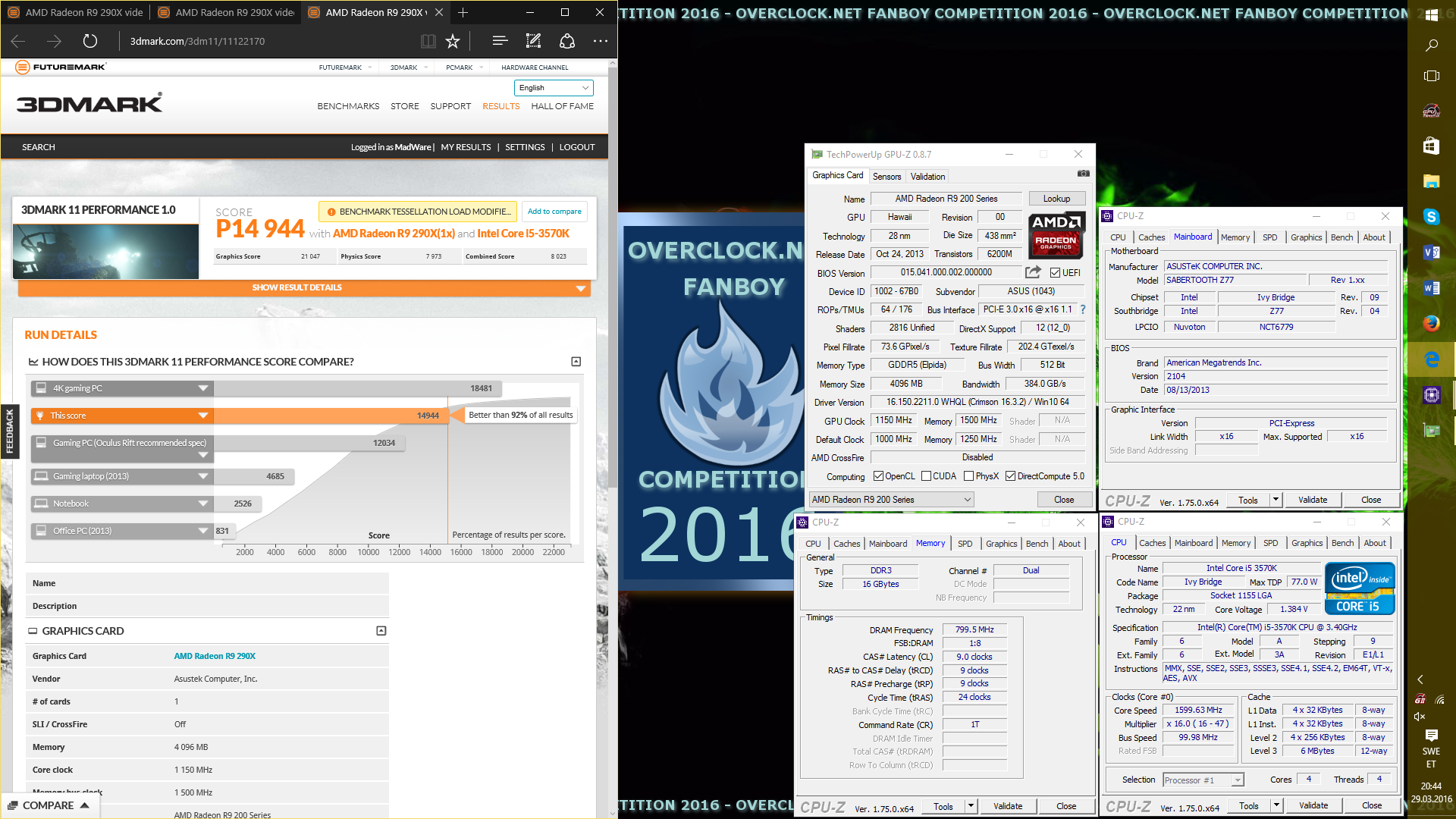Open Tools dropdown arrow in Mainboard CPU-Z
The height and width of the screenshot is (819, 1456).
[x=1276, y=500]
